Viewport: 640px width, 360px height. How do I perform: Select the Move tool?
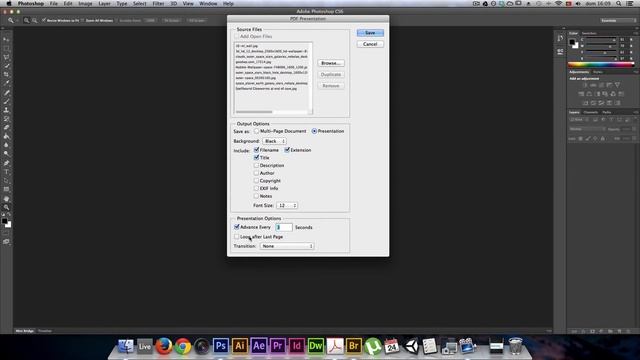tap(6, 40)
